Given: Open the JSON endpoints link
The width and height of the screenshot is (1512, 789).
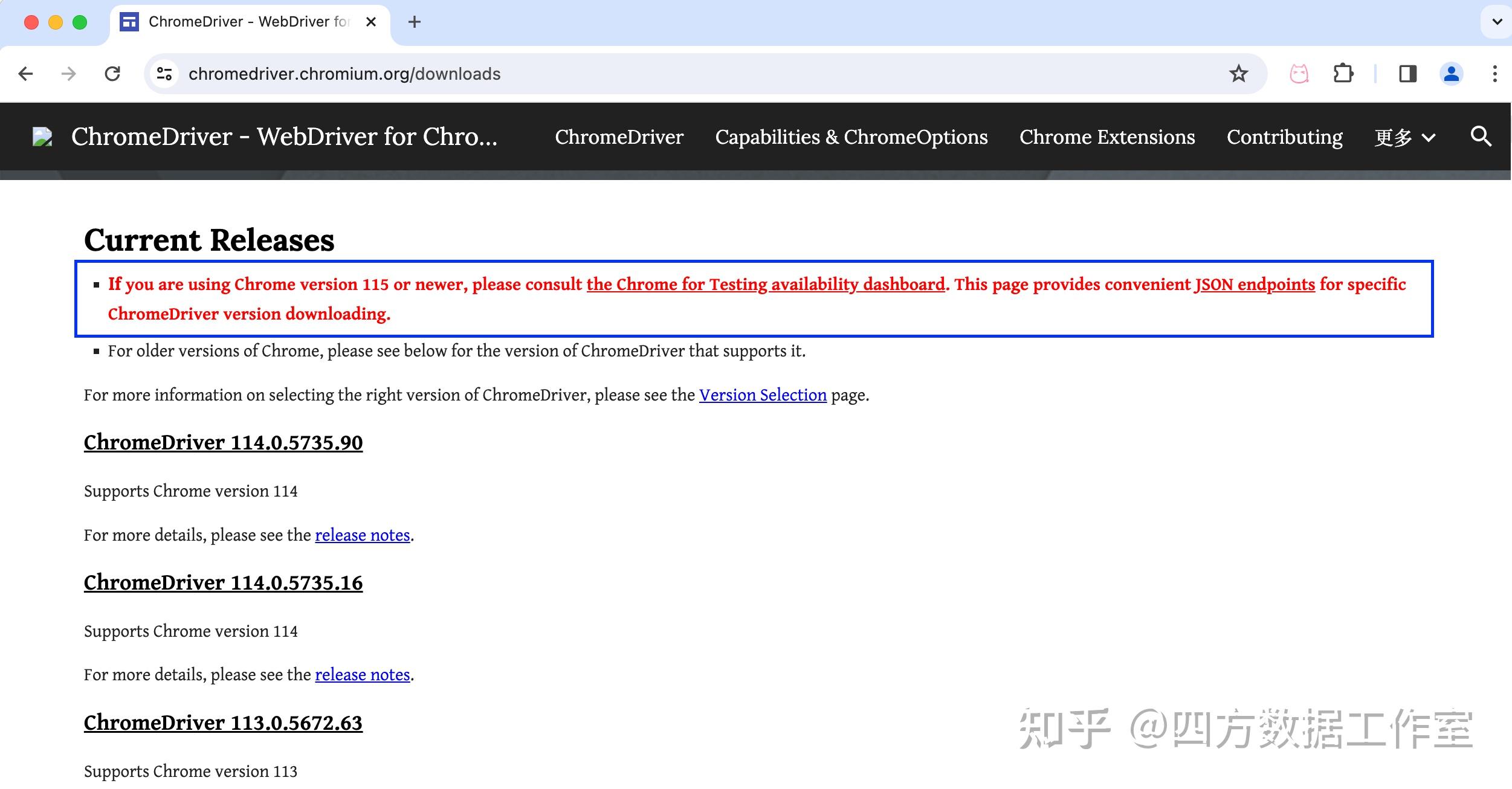Looking at the screenshot, I should [x=1255, y=284].
